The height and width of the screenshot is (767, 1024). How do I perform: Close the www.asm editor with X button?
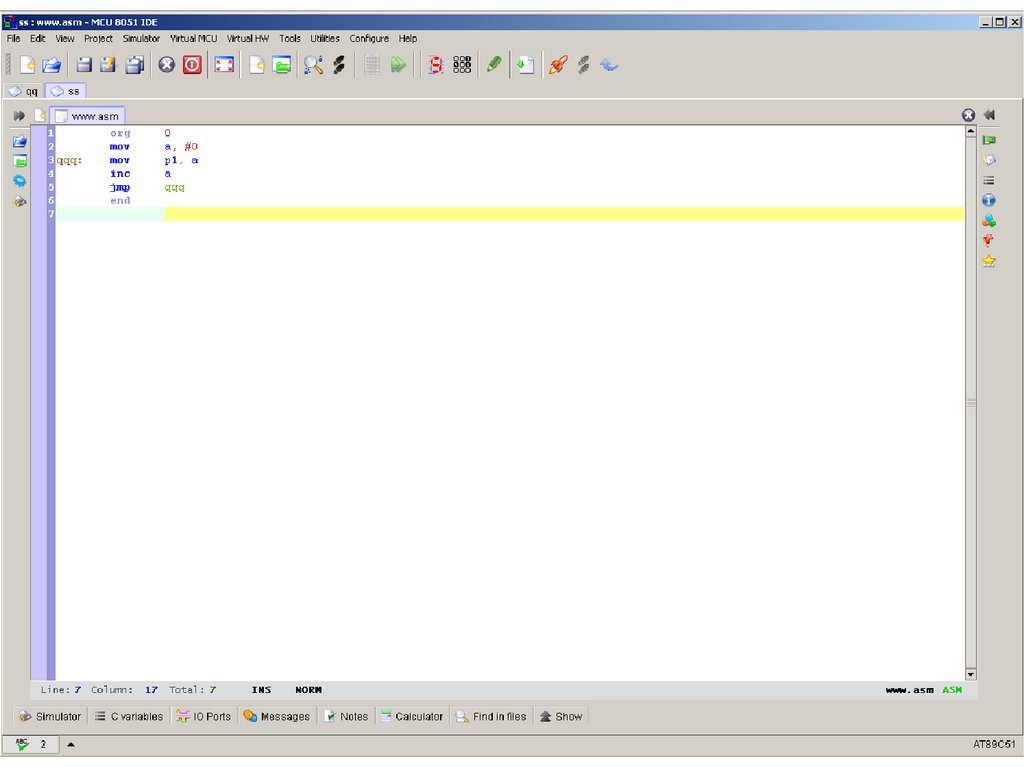968,115
